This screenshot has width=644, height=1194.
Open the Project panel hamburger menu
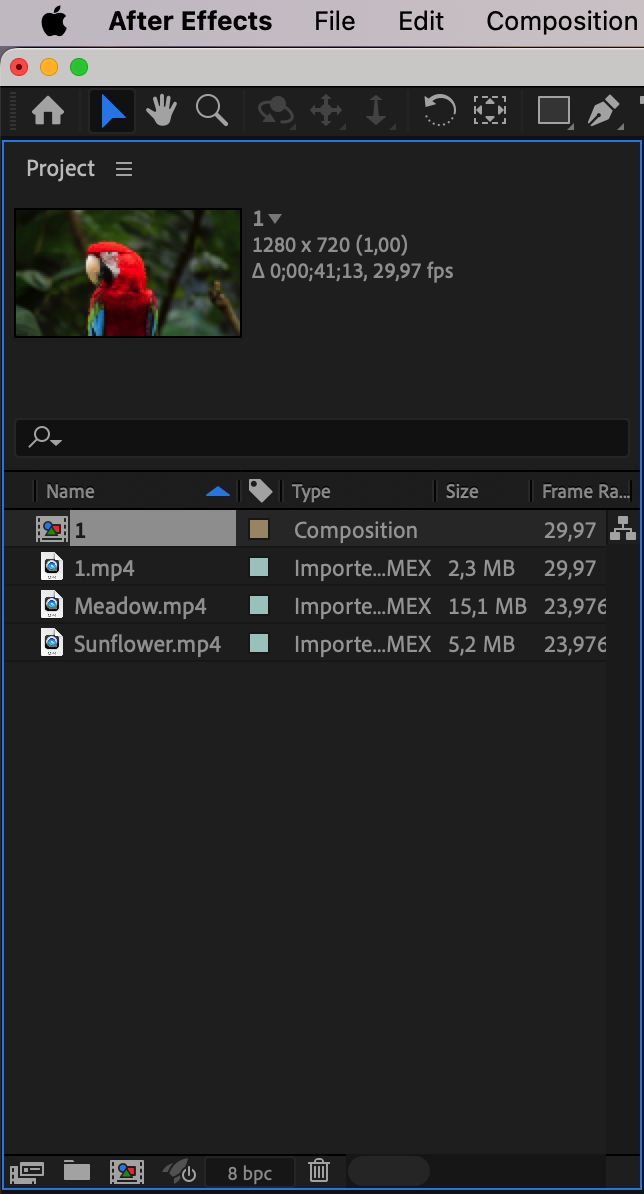(124, 169)
